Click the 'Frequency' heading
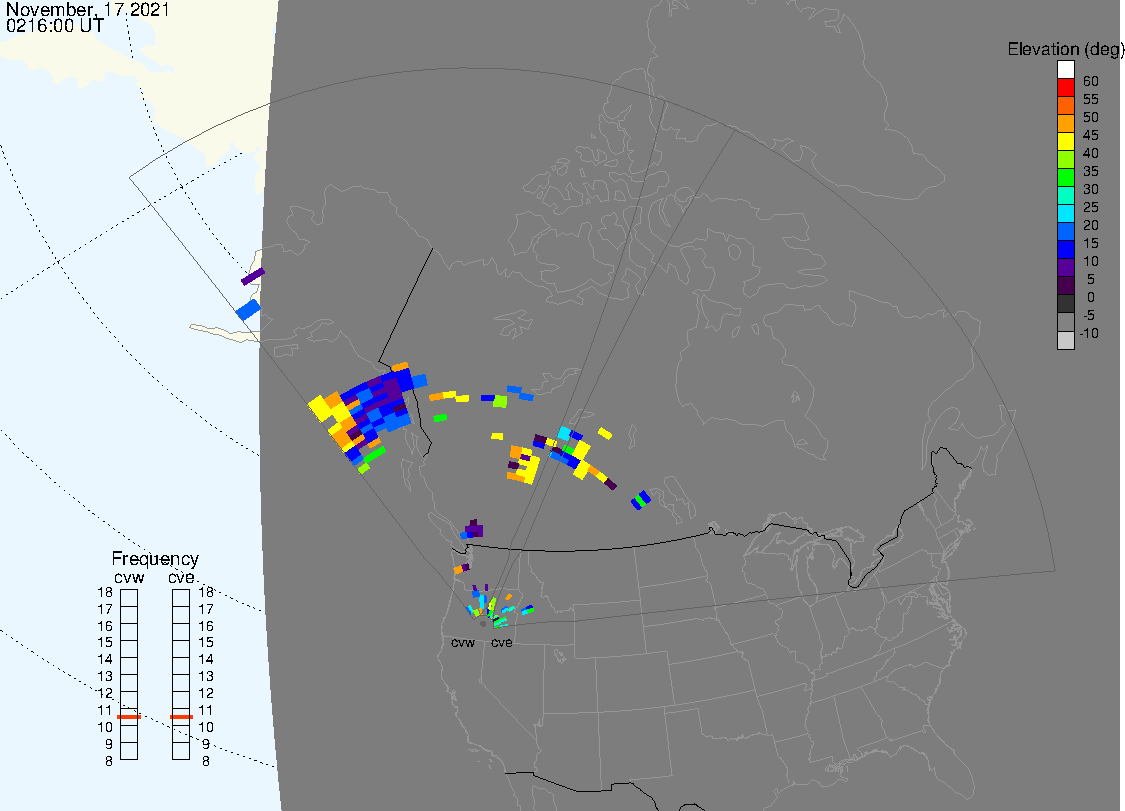 coord(155,558)
